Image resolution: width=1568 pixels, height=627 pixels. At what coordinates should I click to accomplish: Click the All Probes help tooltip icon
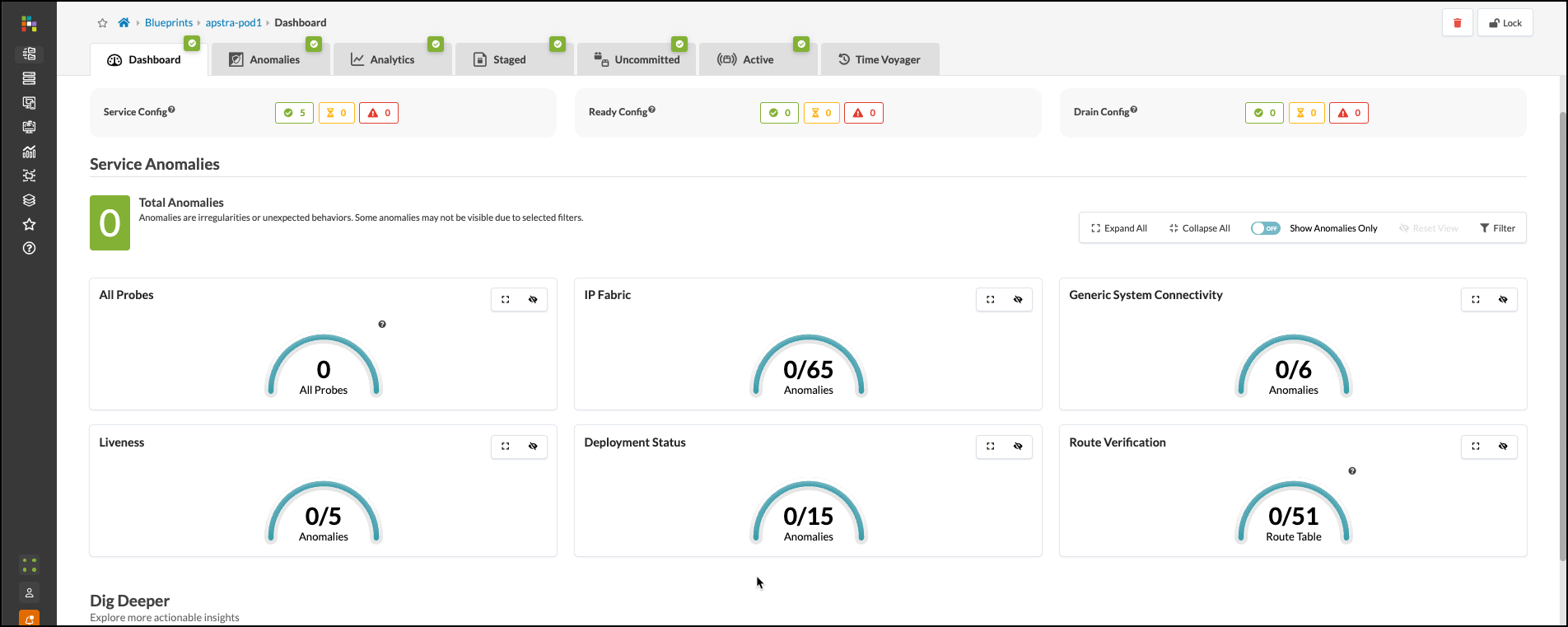(x=382, y=325)
